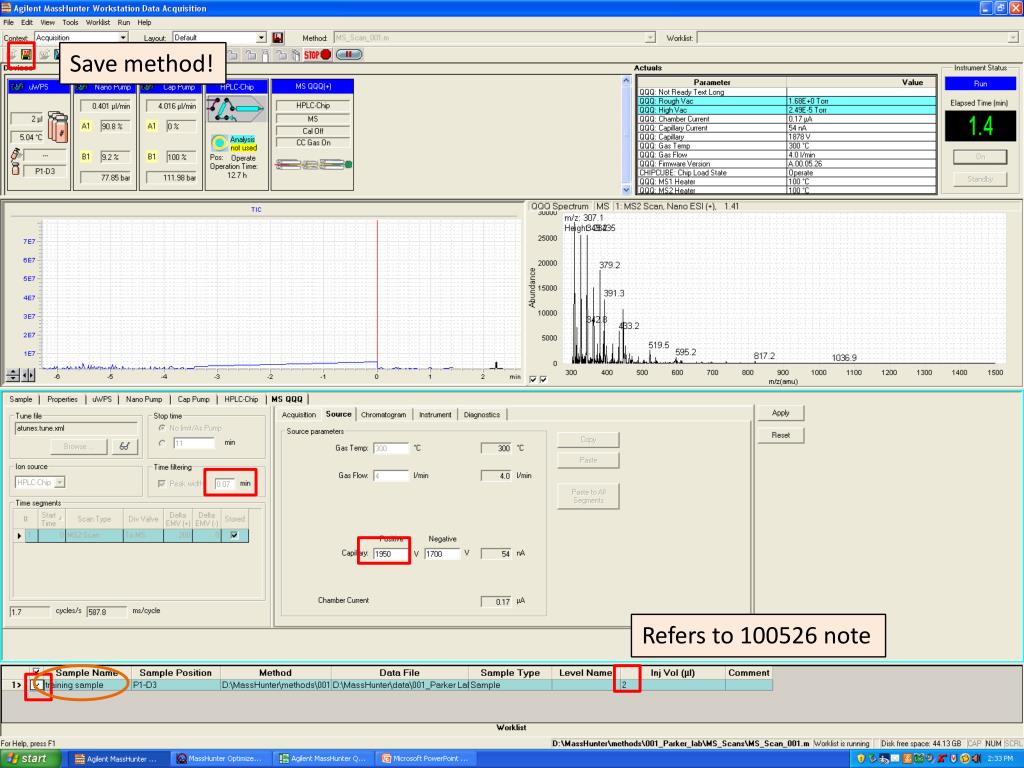This screenshot has width=1024, height=768.
Task: Toggle the Peak width checkbox in Time filtering
Action: 161,484
